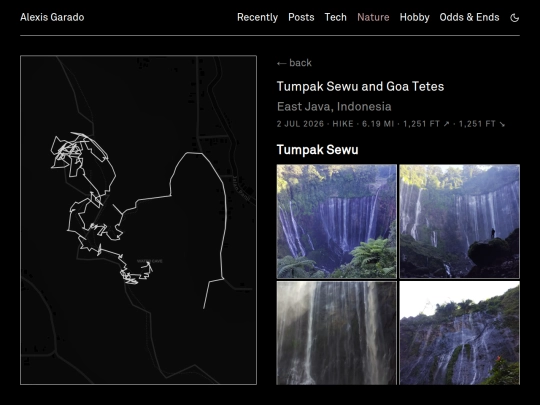Click the Tumpak Sewu section heading
540x405 pixels.
pos(318,150)
